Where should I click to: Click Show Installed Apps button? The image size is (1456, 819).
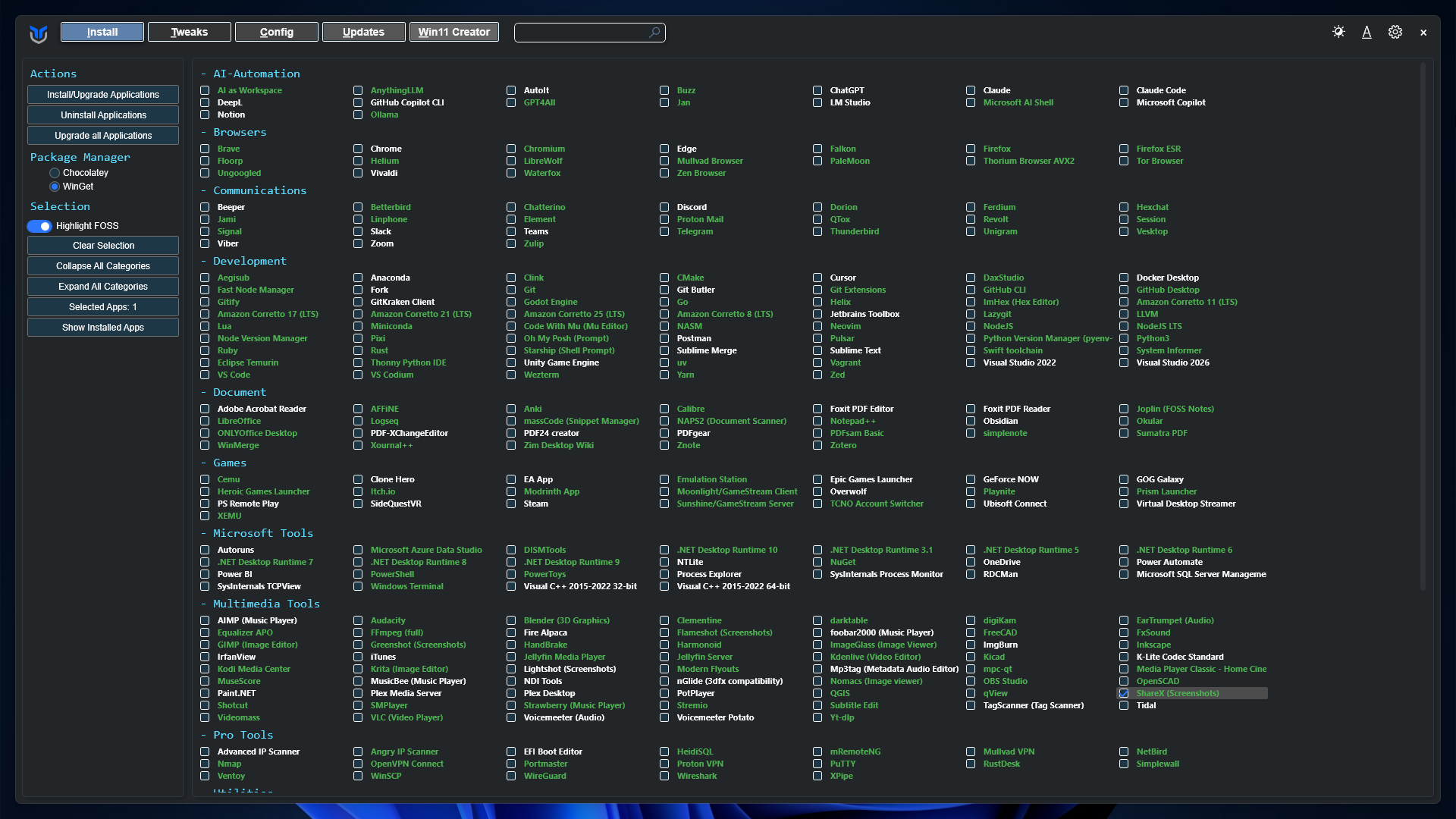point(103,328)
